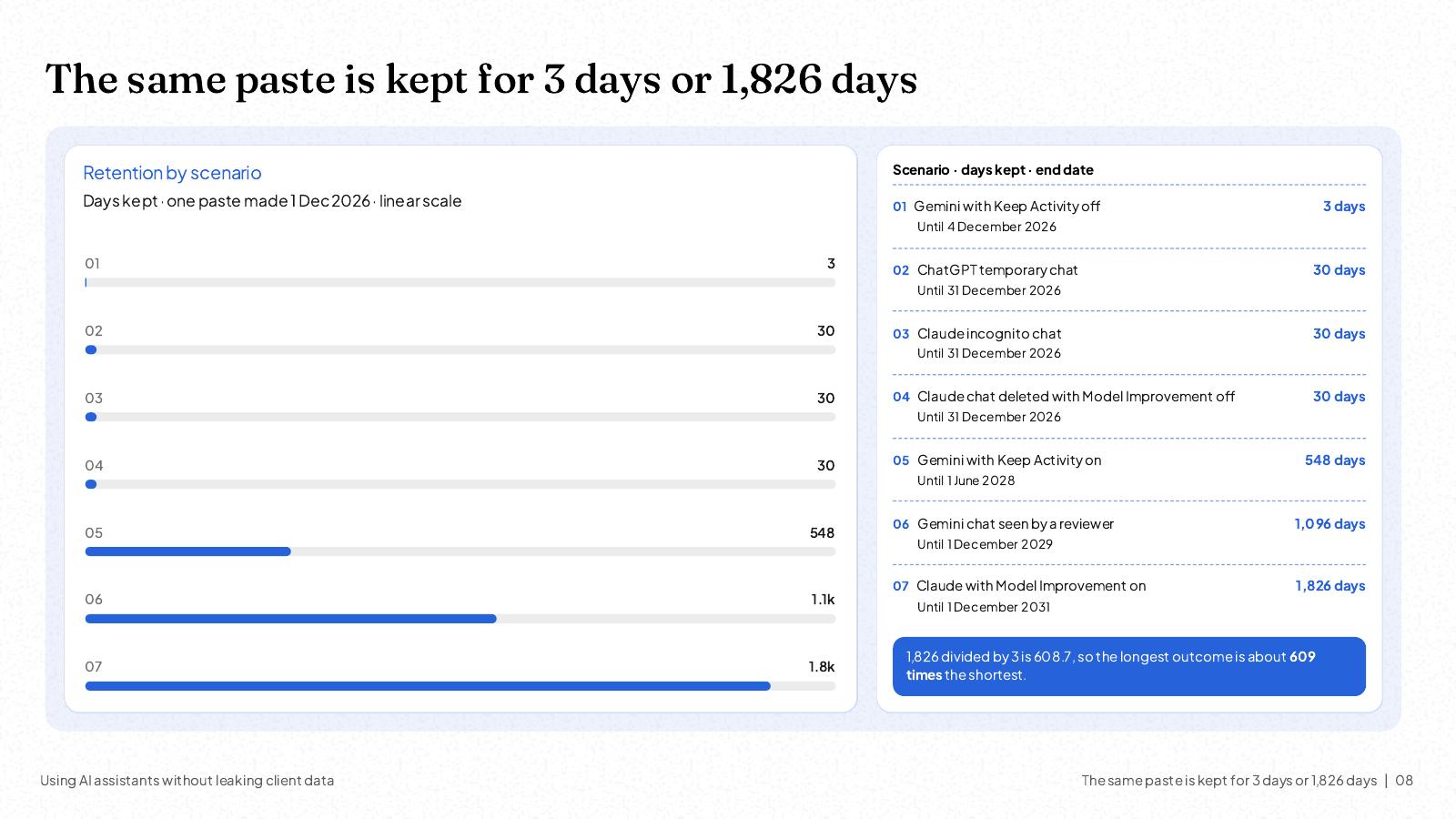The height and width of the screenshot is (819, 1456).
Task: Click the bar for scenario 07
Action: point(428,686)
